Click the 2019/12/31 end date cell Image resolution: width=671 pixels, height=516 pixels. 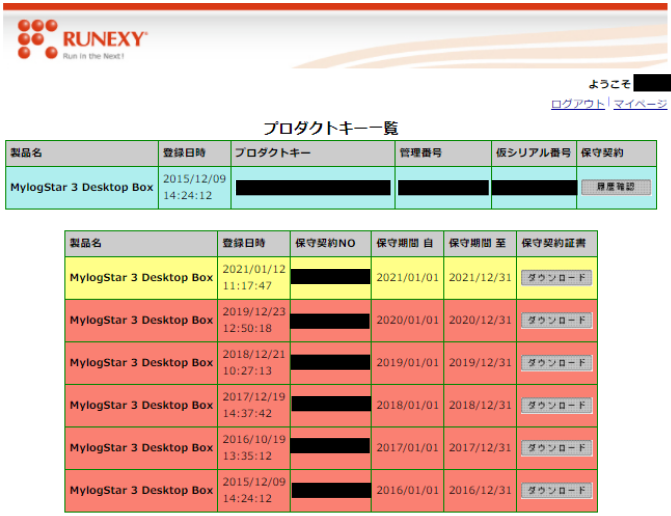point(480,363)
